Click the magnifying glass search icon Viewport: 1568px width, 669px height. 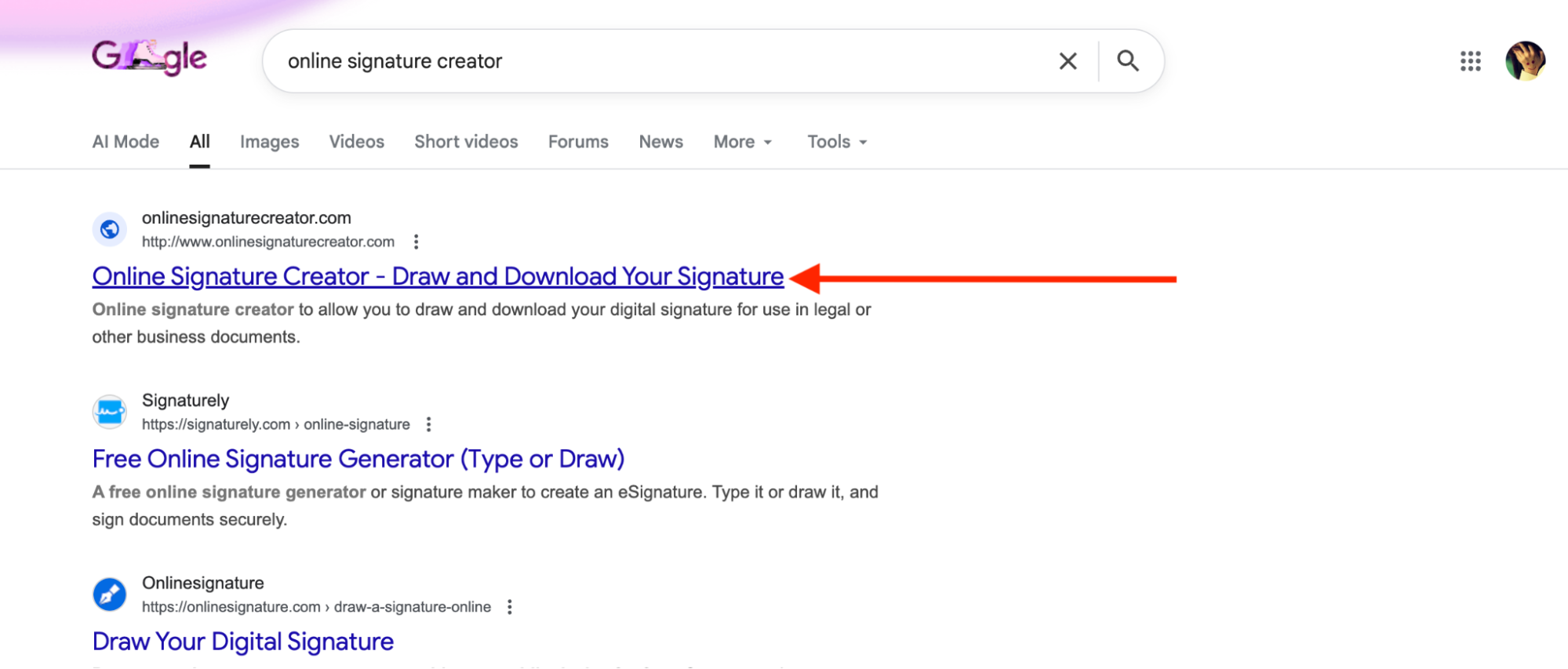tap(1127, 61)
